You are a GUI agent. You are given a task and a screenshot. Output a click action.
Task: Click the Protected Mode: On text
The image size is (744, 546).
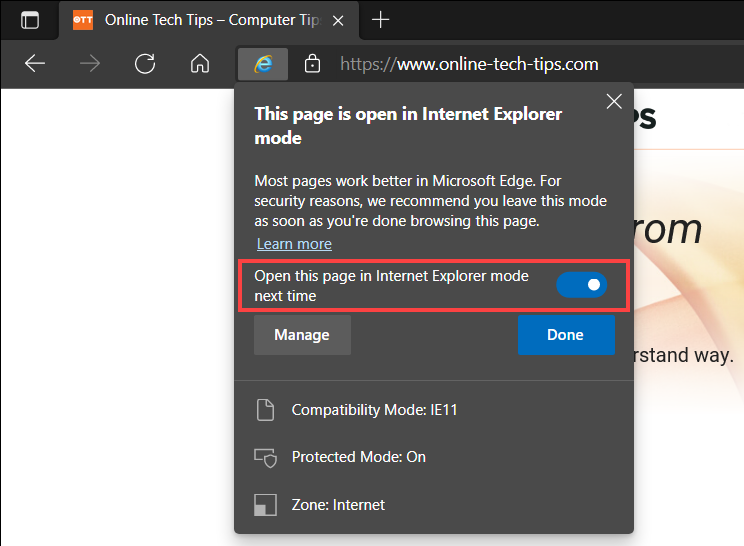(x=358, y=457)
